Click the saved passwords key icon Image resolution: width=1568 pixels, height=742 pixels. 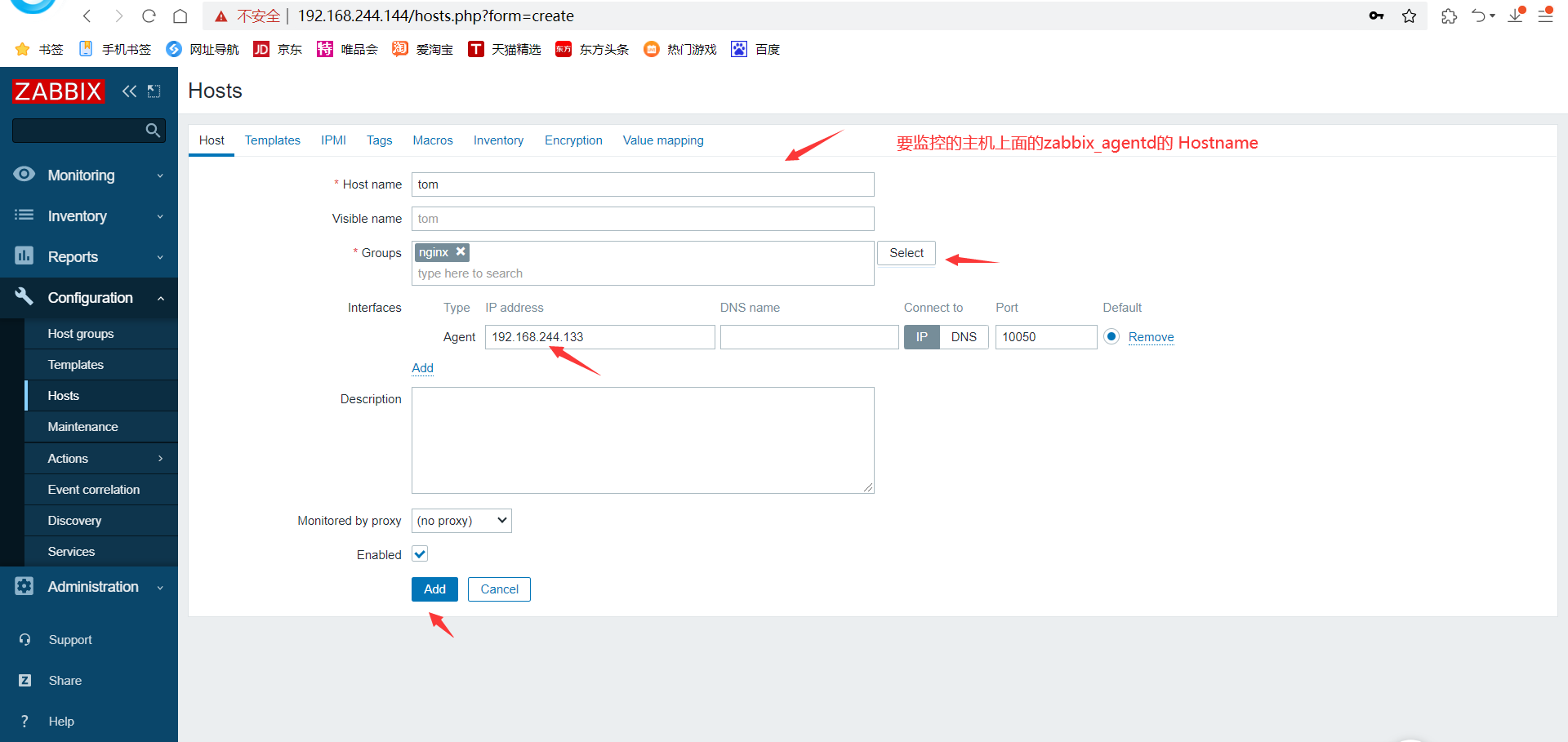pyautogui.click(x=1377, y=16)
